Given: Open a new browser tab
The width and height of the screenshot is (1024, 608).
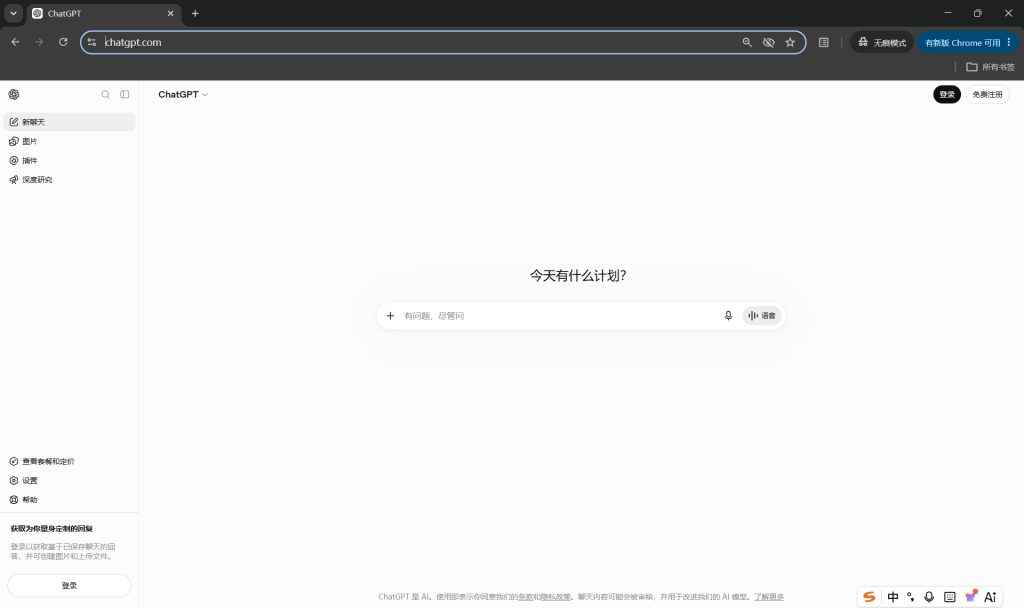Looking at the screenshot, I should coord(195,13).
